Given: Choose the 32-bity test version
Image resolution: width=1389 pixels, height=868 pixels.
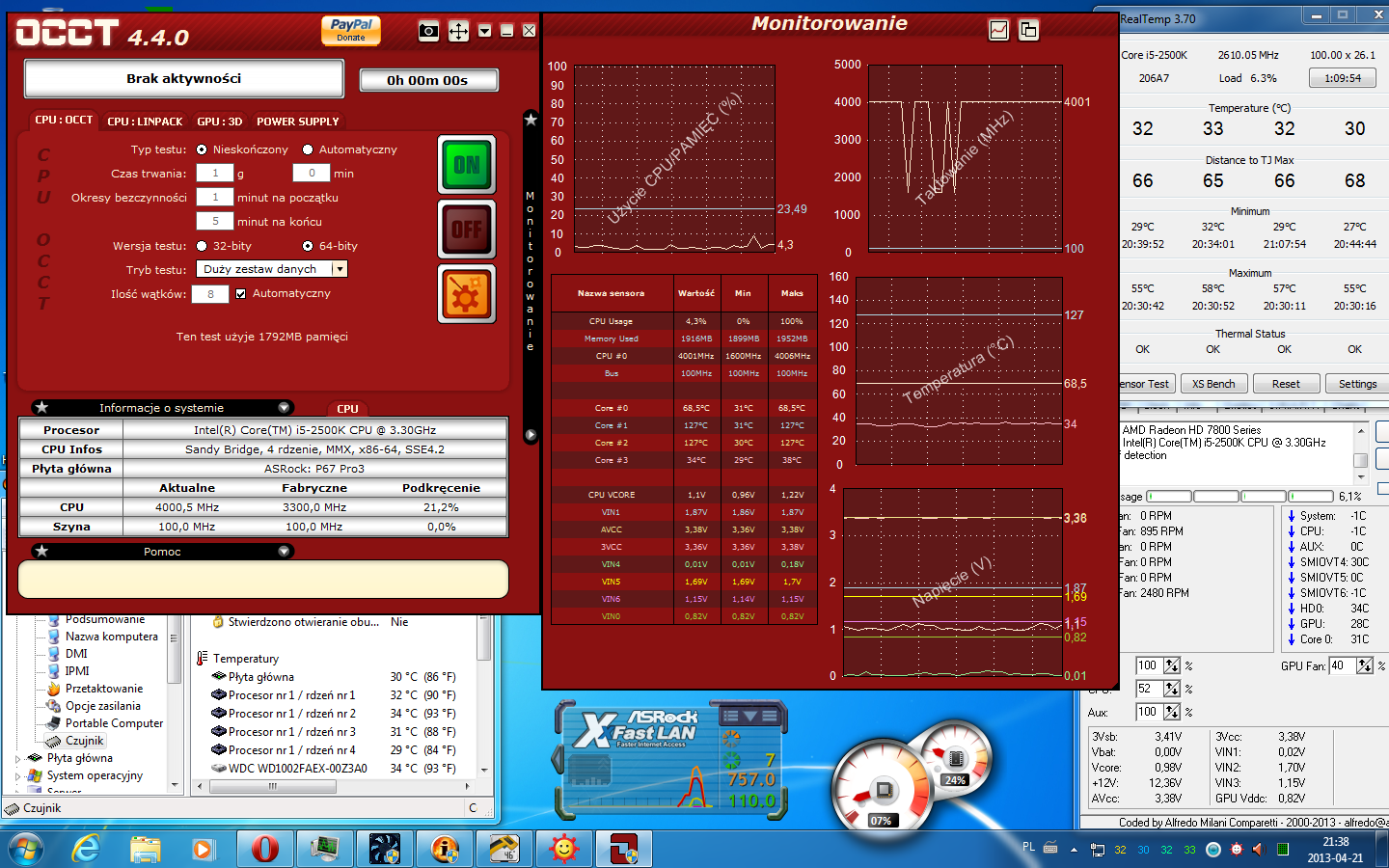Looking at the screenshot, I should tap(202, 246).
